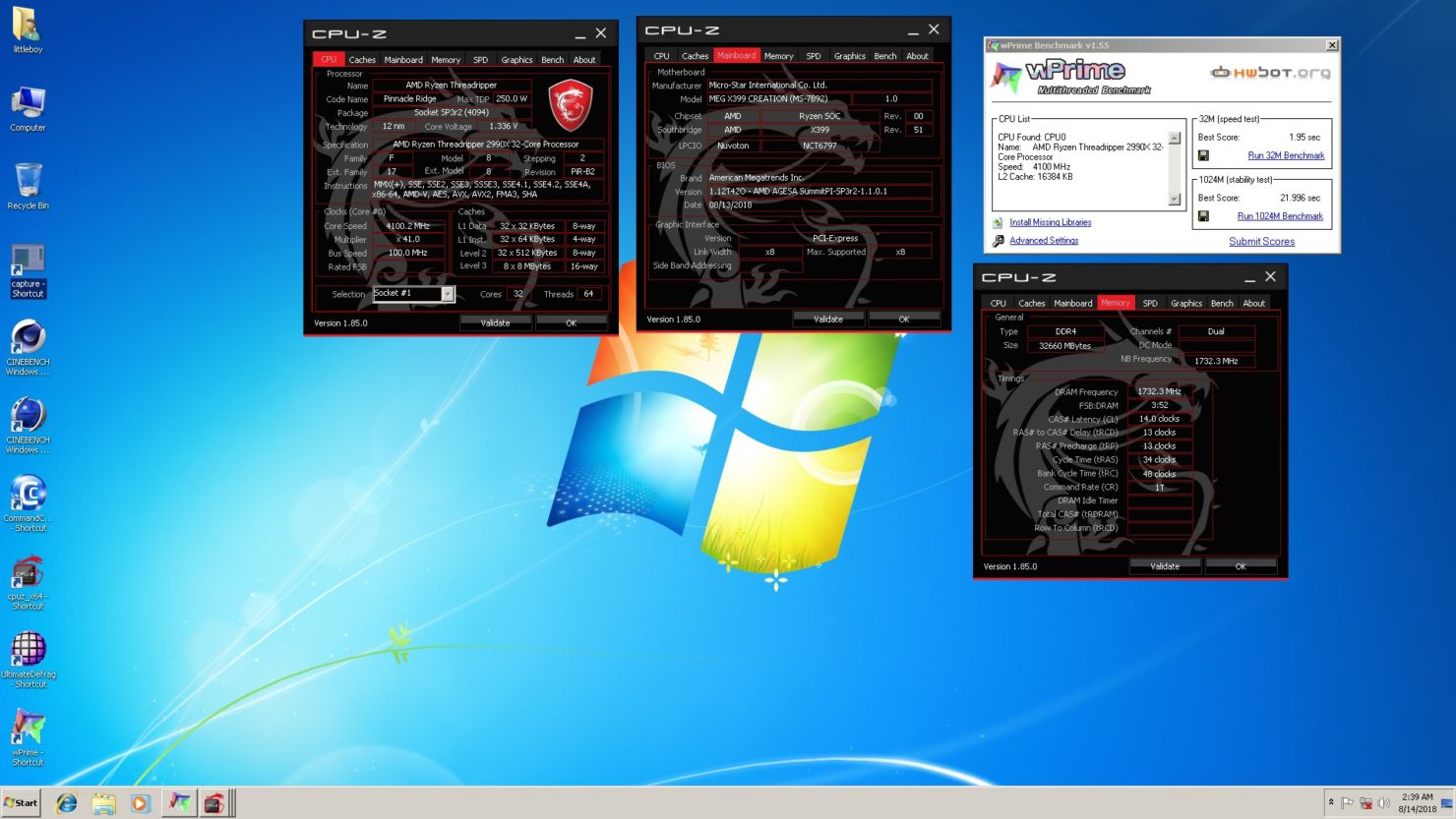
Task: Click the Core Speed value 4100.2 MHz
Action: [x=407, y=226]
